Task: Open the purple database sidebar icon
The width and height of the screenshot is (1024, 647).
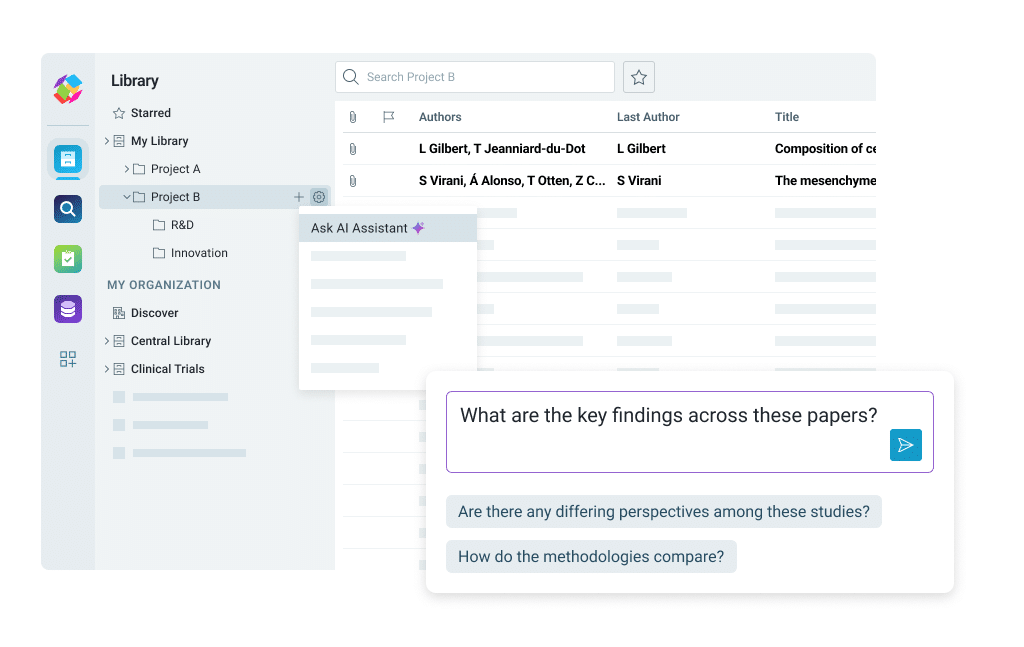Action: [68, 309]
